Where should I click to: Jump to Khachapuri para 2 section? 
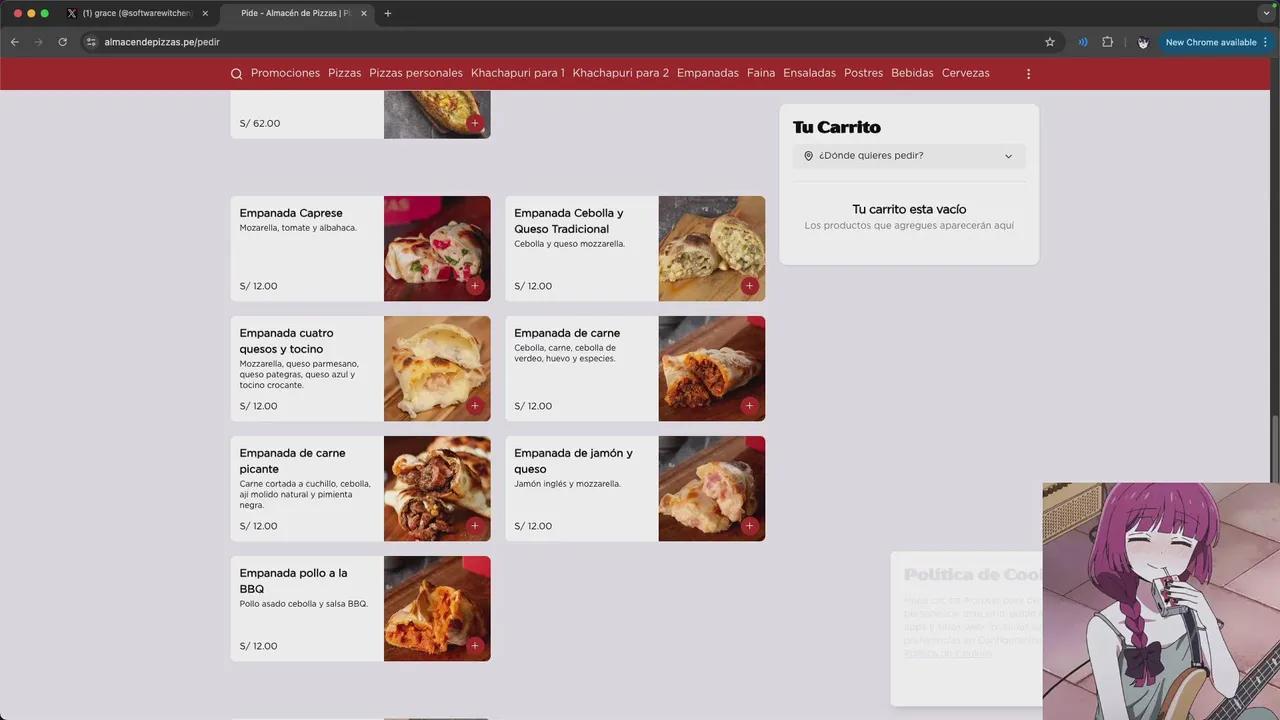point(620,73)
